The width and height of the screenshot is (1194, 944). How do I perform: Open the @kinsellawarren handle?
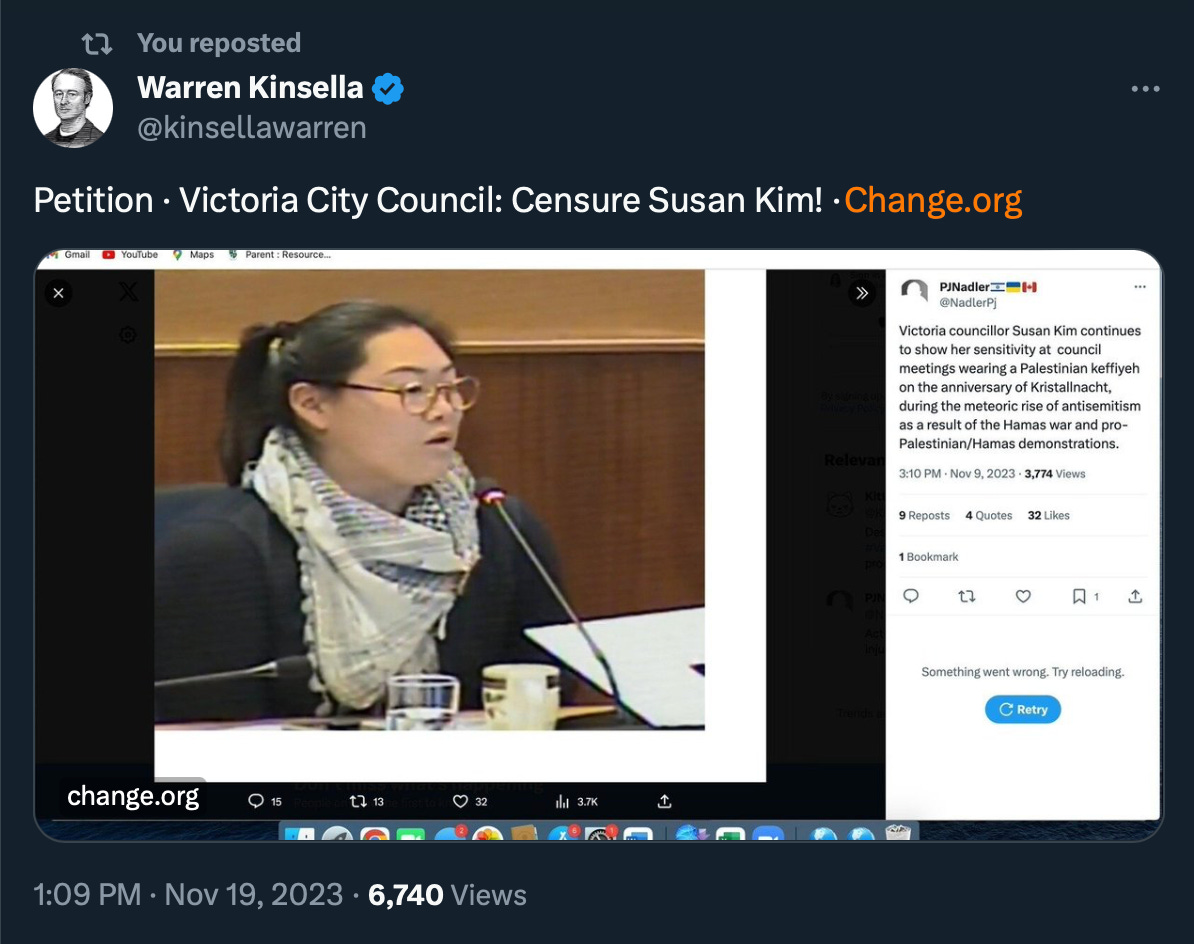coord(251,128)
